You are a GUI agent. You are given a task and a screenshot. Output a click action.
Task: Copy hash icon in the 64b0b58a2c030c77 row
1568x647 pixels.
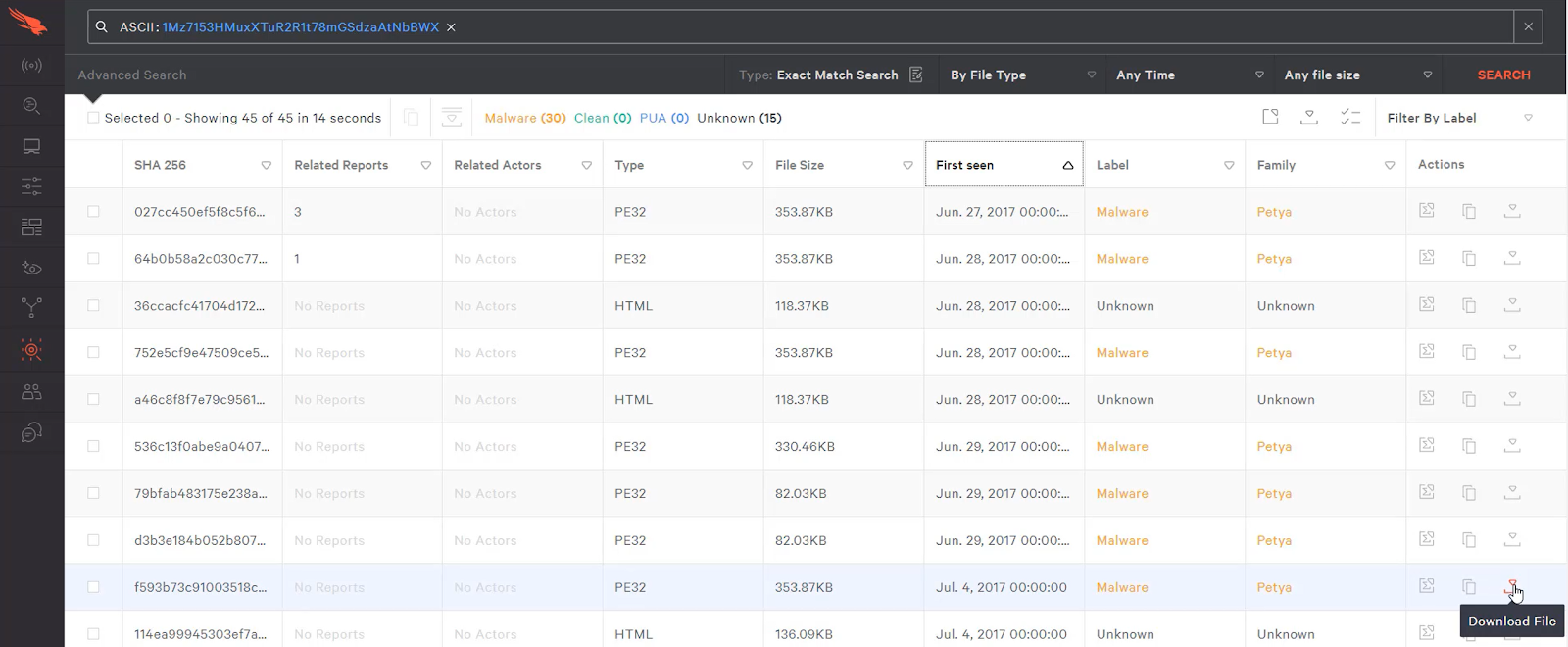pos(1469,258)
